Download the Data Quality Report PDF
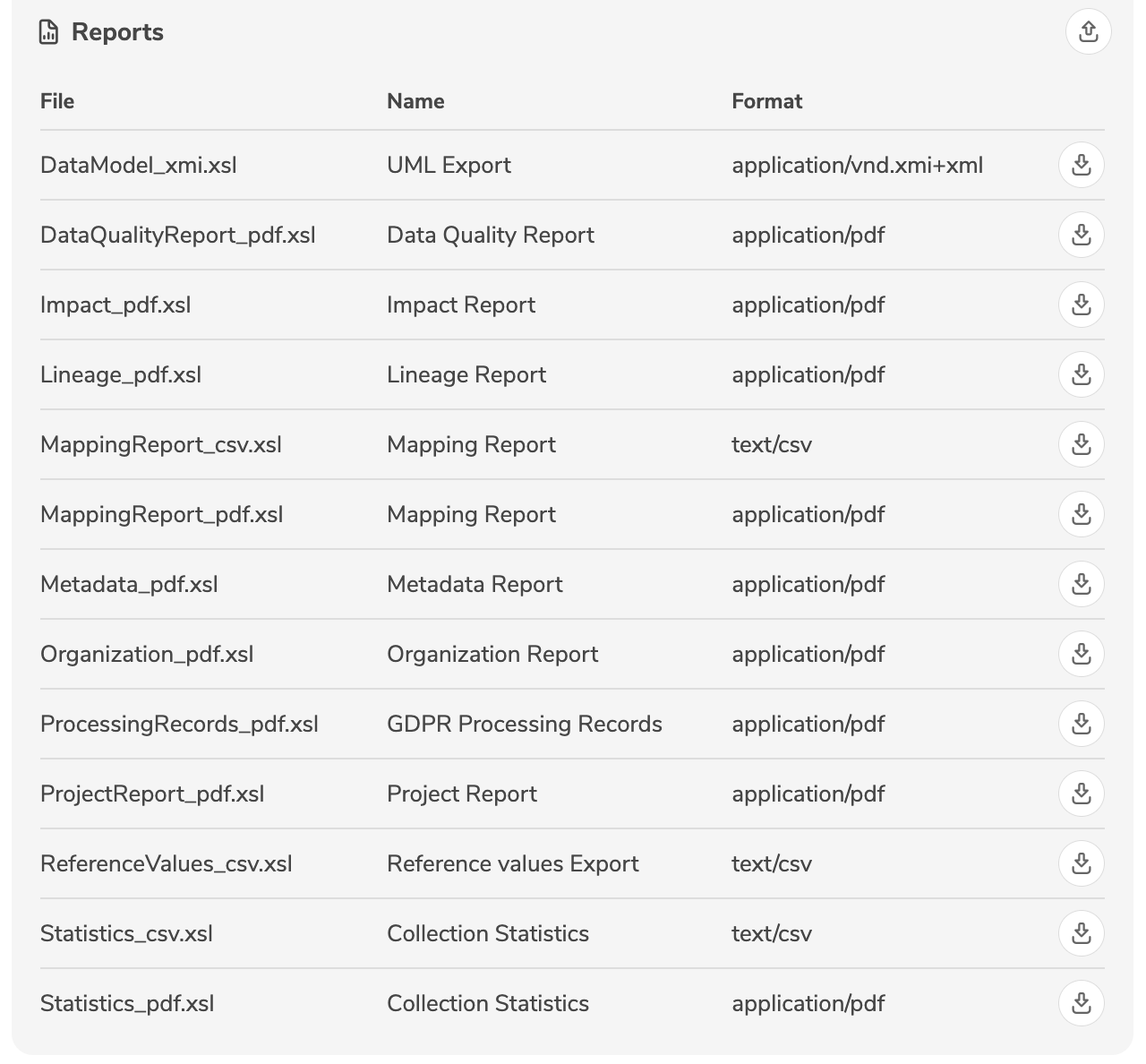The width and height of the screenshot is (1146, 1064). click(1081, 235)
